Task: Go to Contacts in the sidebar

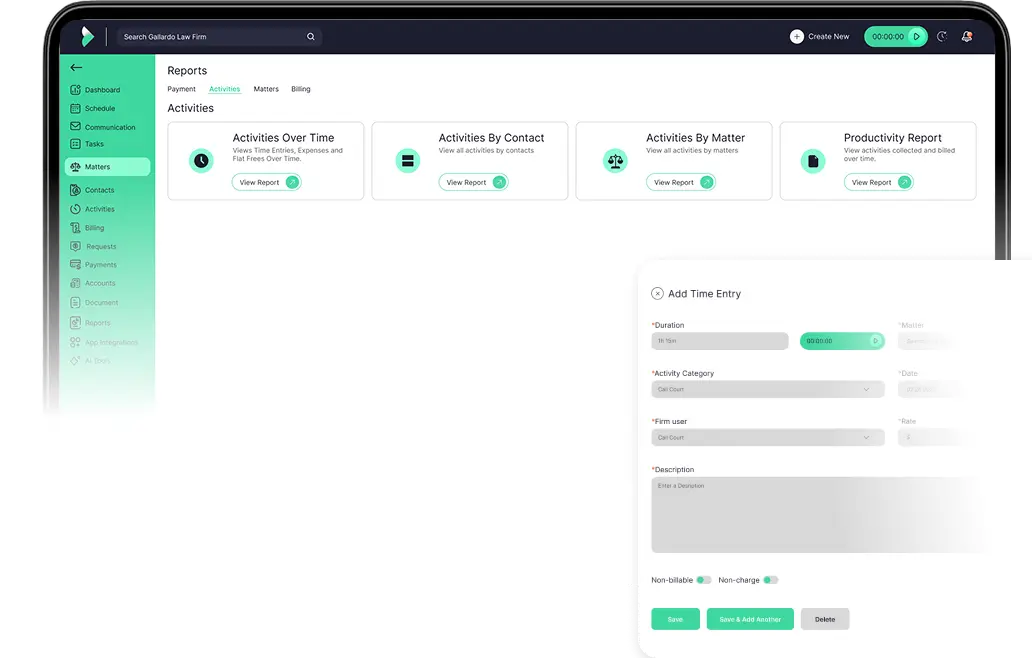Action: (99, 190)
